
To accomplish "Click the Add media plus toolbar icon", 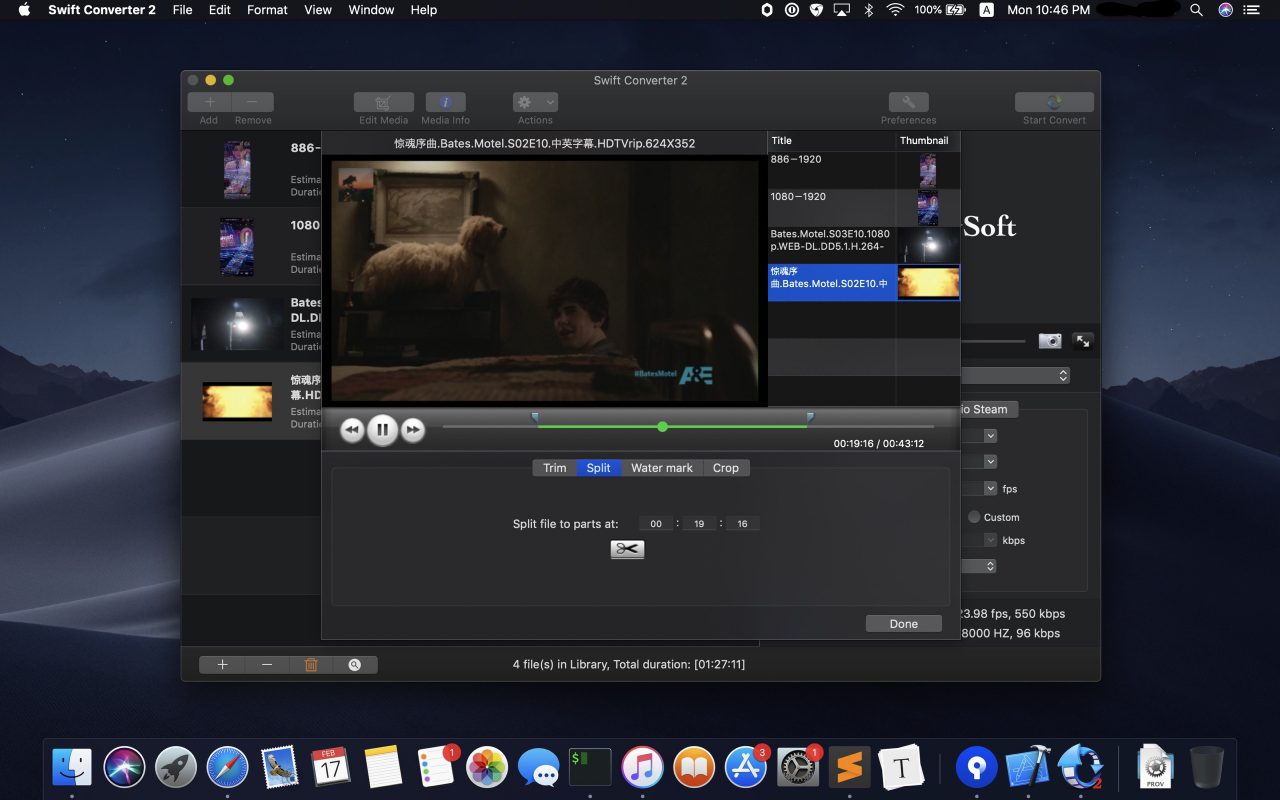I will point(209,102).
